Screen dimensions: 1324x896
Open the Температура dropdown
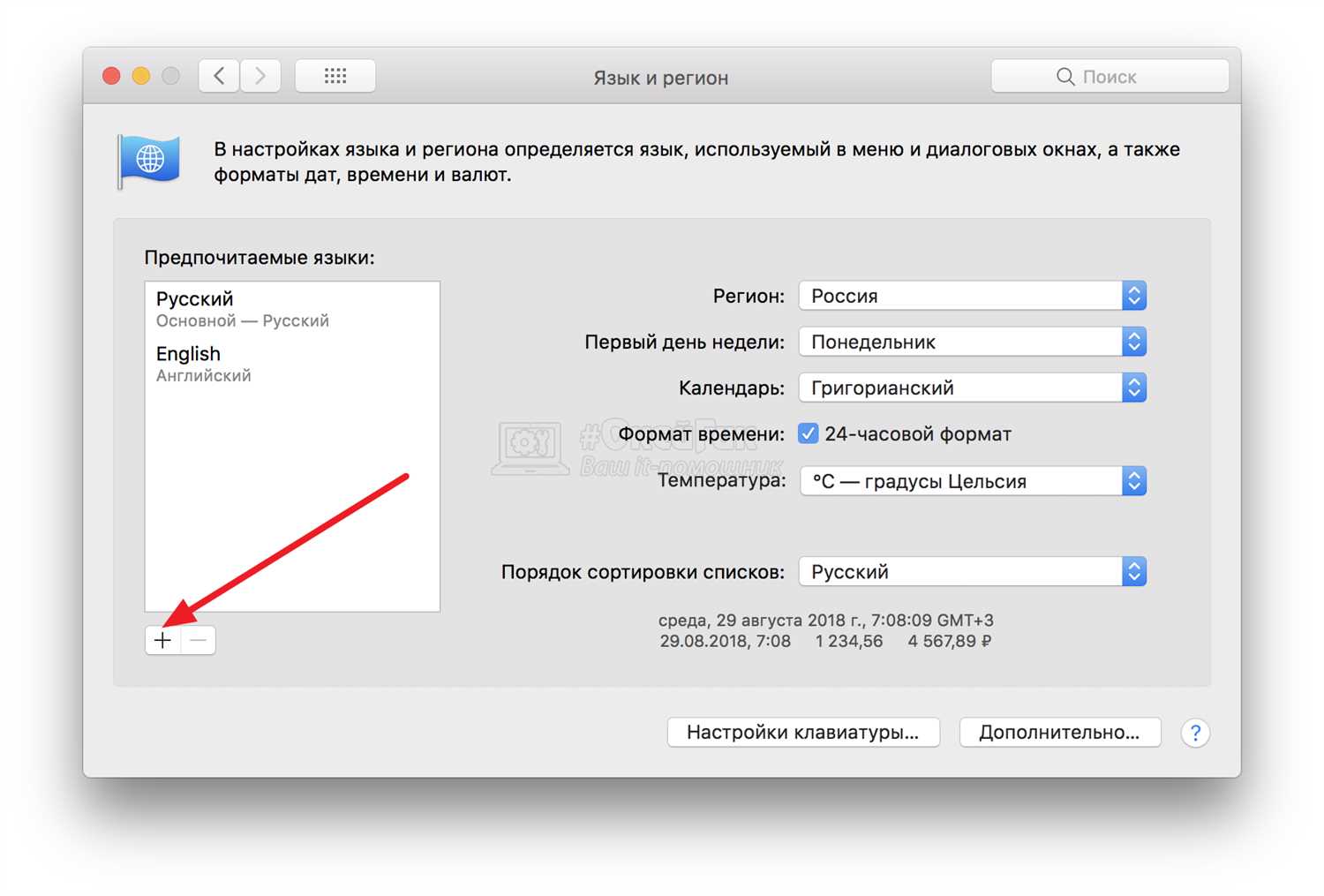[973, 481]
